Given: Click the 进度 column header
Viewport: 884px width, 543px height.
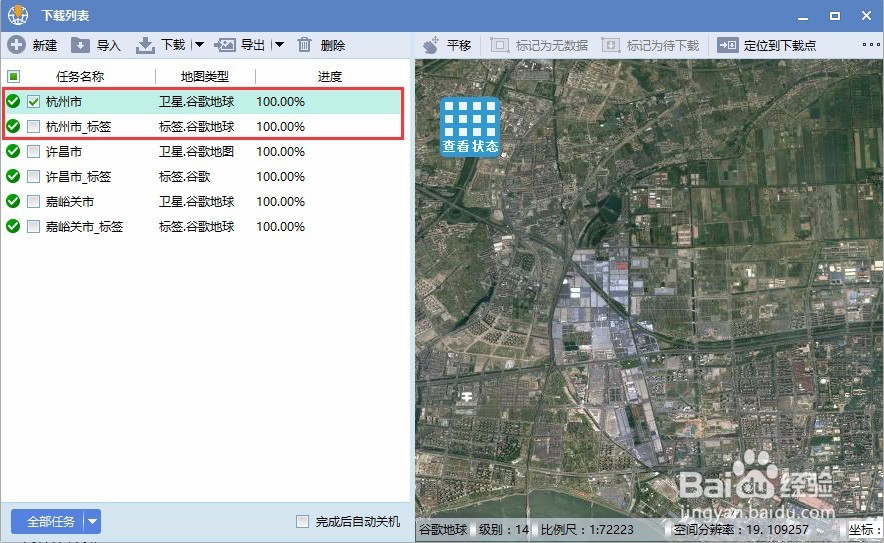Looking at the screenshot, I should [330, 76].
